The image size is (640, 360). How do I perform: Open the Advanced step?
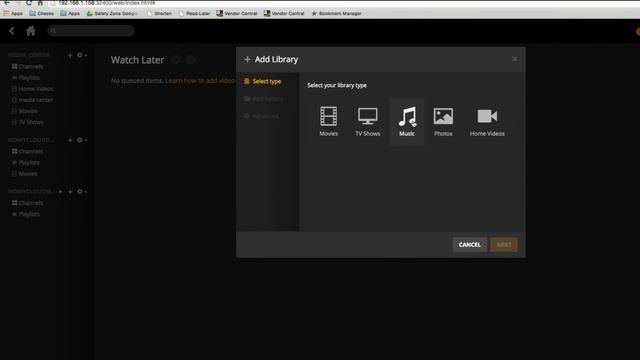coord(261,116)
